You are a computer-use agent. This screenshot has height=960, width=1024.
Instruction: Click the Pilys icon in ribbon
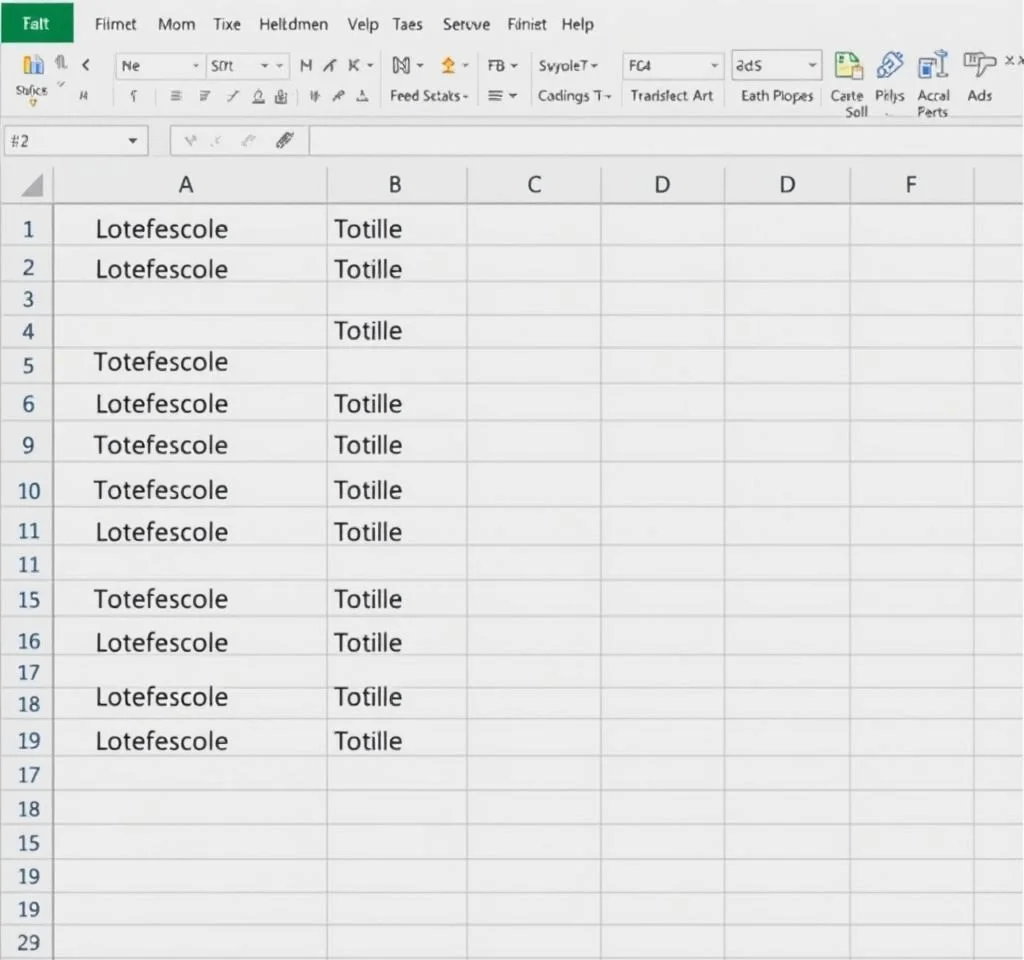click(889, 67)
